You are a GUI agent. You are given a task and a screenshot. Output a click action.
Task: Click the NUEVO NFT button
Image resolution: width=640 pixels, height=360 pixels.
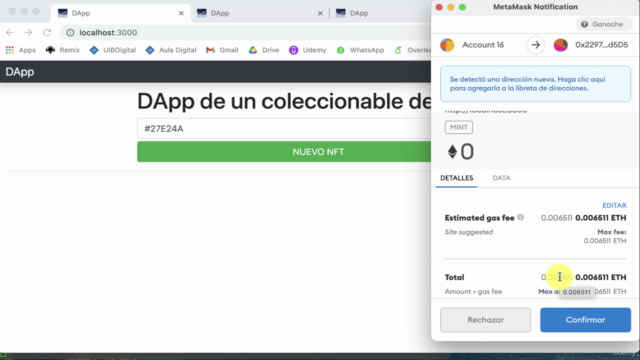pos(284,152)
